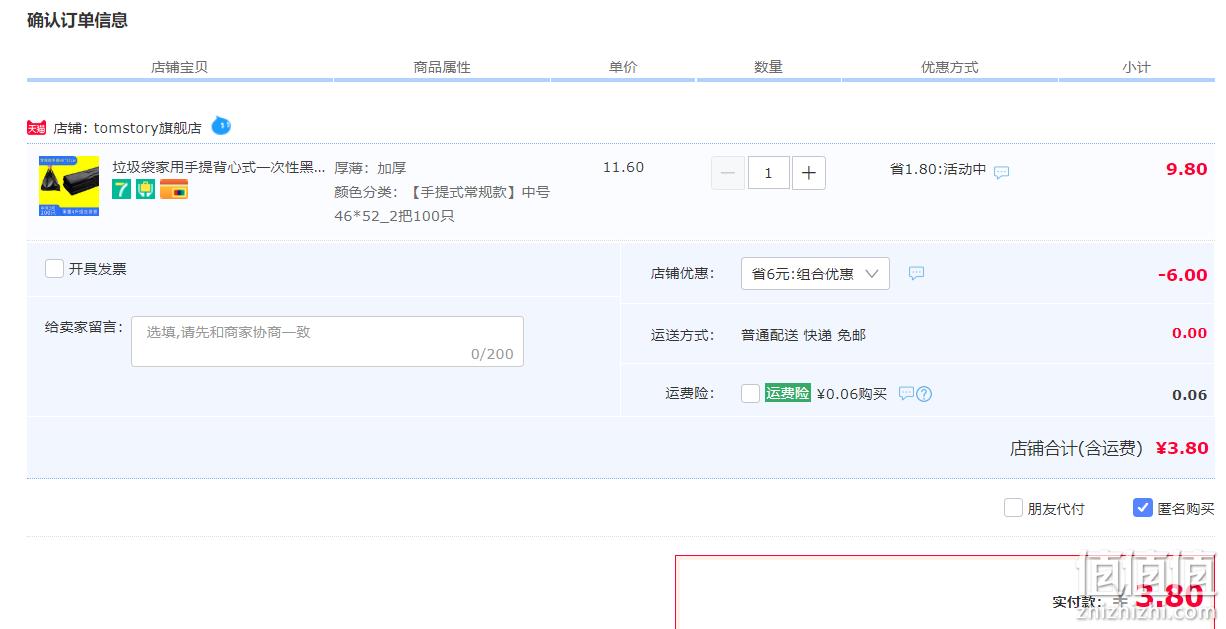The height and width of the screenshot is (629, 1226).
Task: Increase quantity with the plus button
Action: pos(808,173)
